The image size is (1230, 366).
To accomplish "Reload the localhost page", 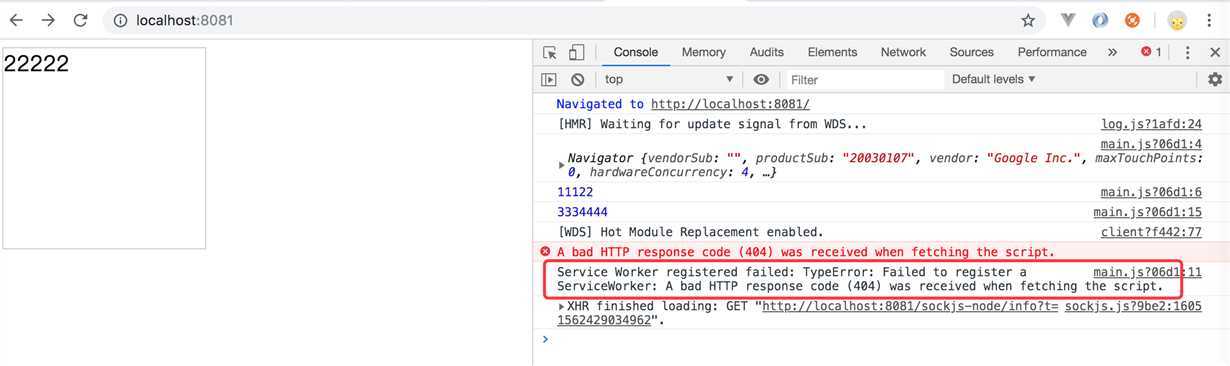I will pyautogui.click(x=81, y=20).
